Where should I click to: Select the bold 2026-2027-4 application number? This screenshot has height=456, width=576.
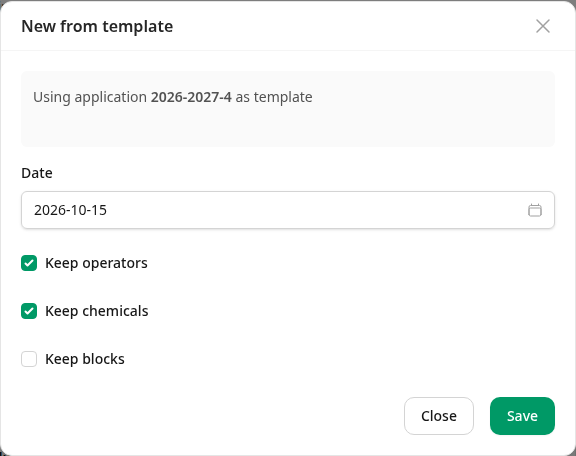(191, 97)
